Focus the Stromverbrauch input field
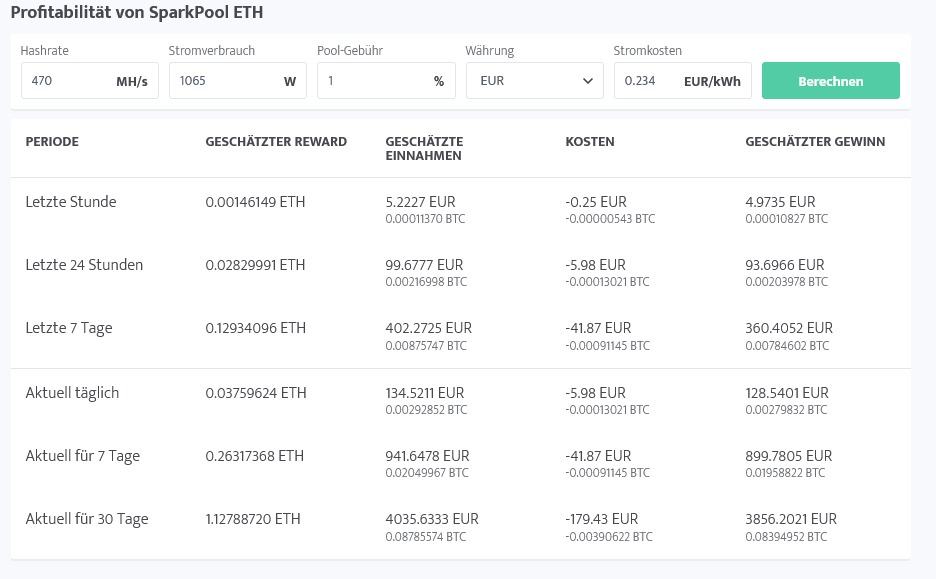 [222, 81]
